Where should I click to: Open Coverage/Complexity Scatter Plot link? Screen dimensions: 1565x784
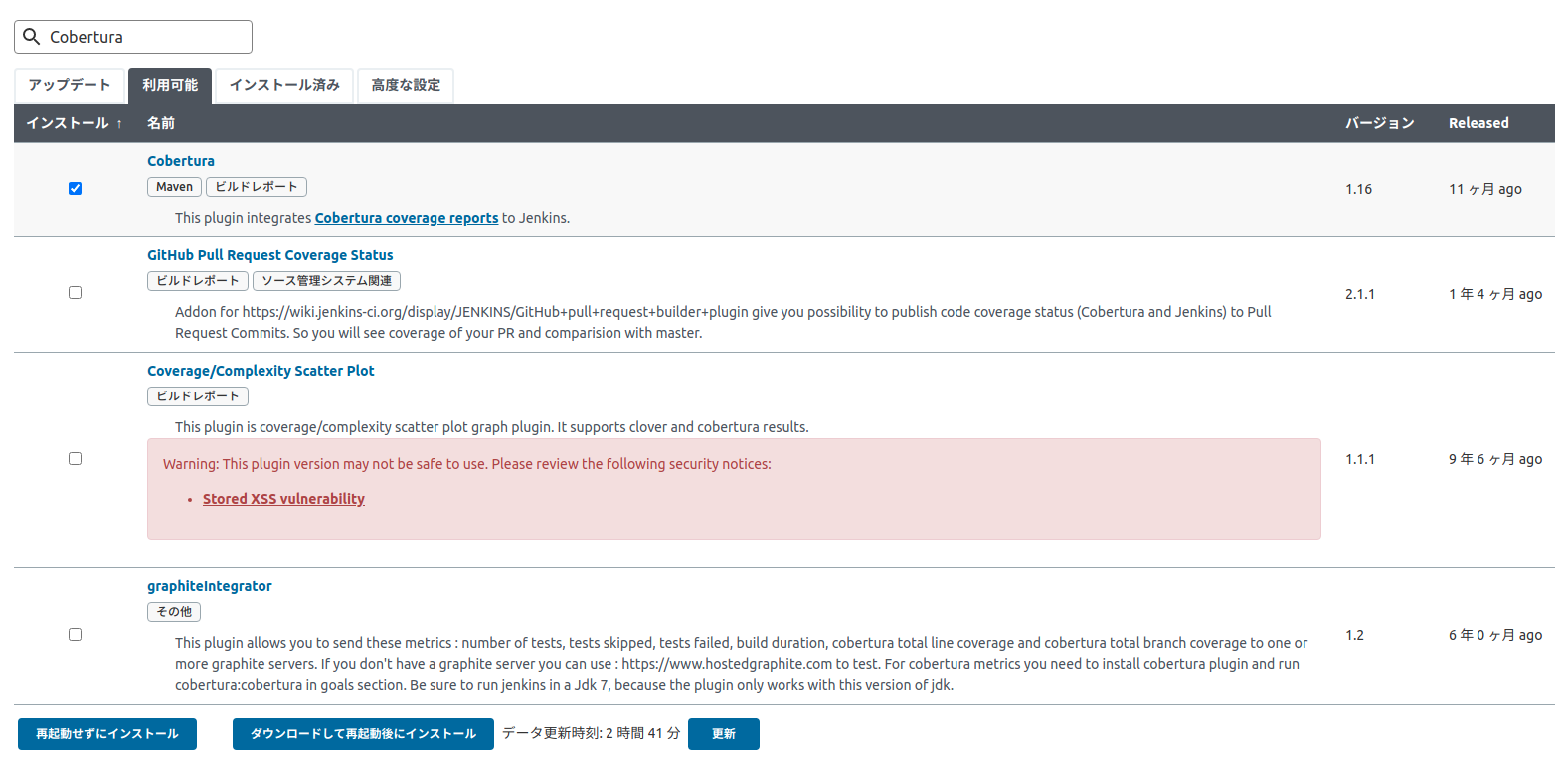pos(261,371)
